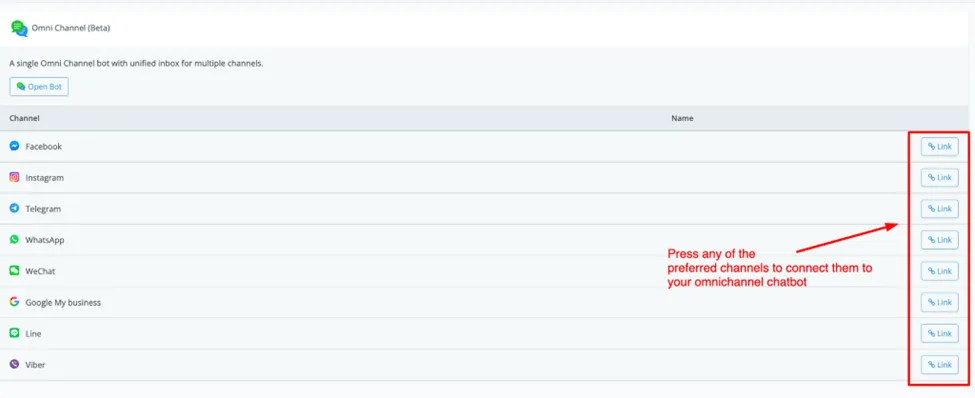Click the Instagram channel icon
This screenshot has height=398, width=975.
coord(14,177)
